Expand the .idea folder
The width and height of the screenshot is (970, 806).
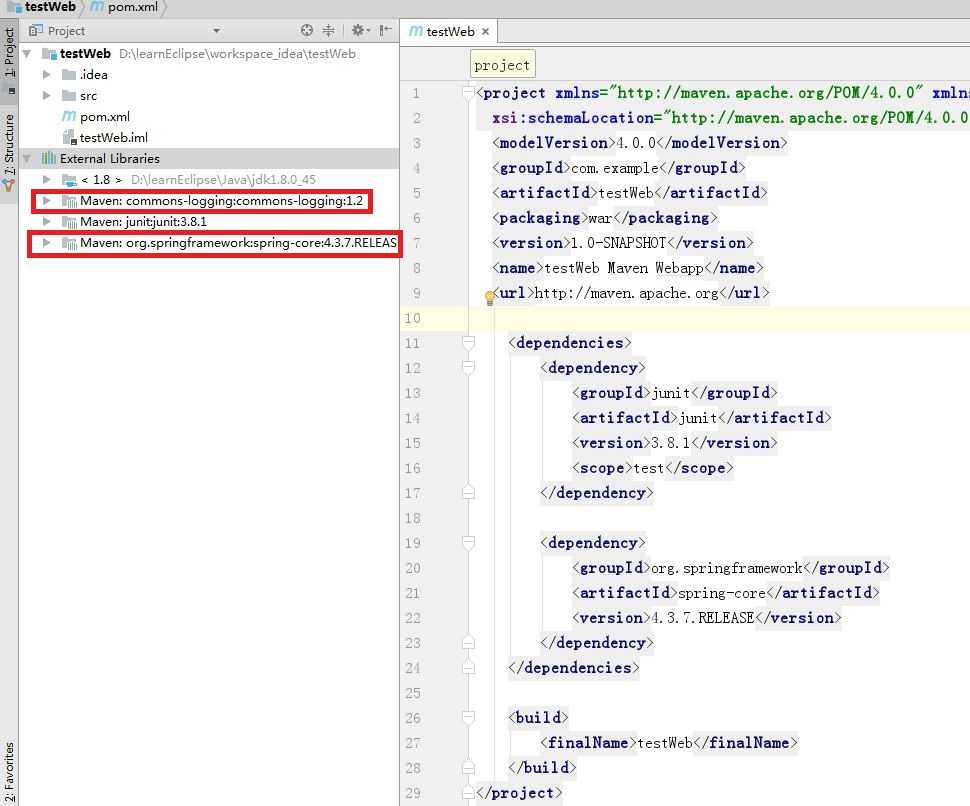[x=46, y=75]
